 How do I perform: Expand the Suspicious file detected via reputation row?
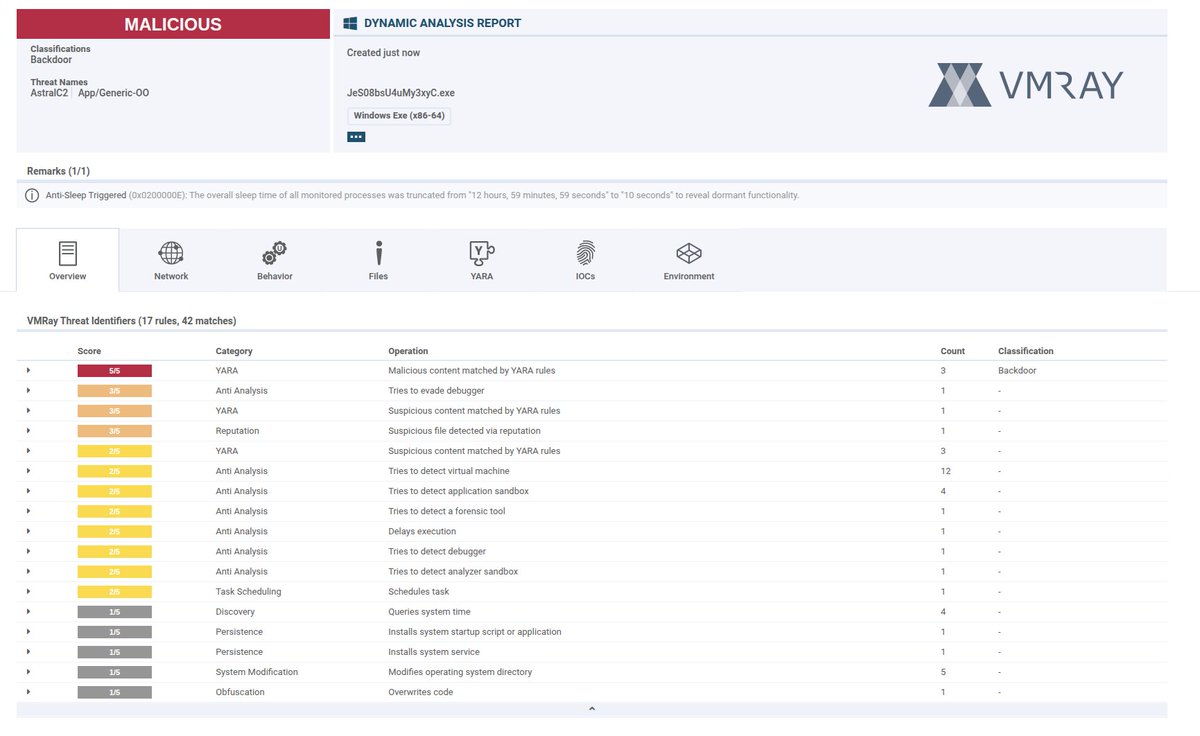coord(28,431)
